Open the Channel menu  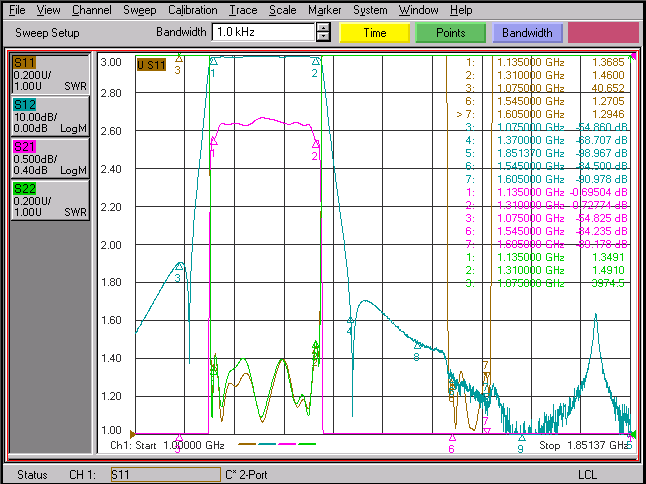(x=91, y=10)
